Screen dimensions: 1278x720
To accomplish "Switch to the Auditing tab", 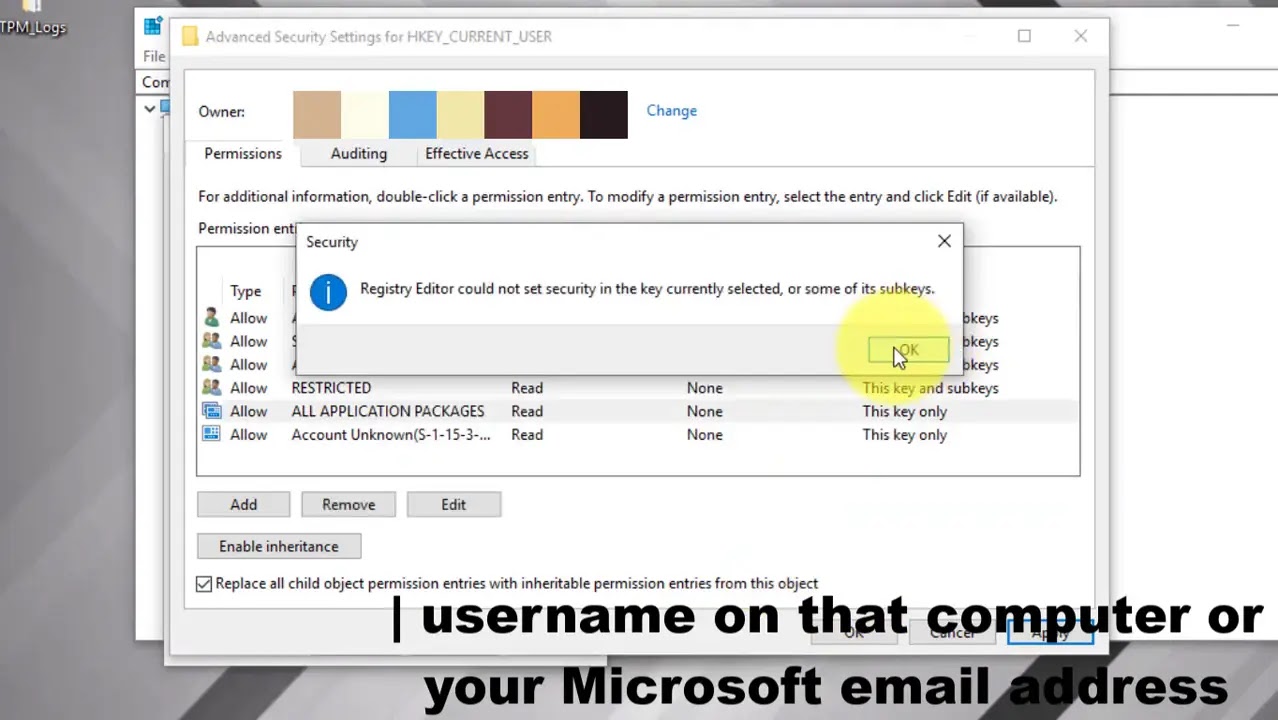I will click(x=358, y=154).
